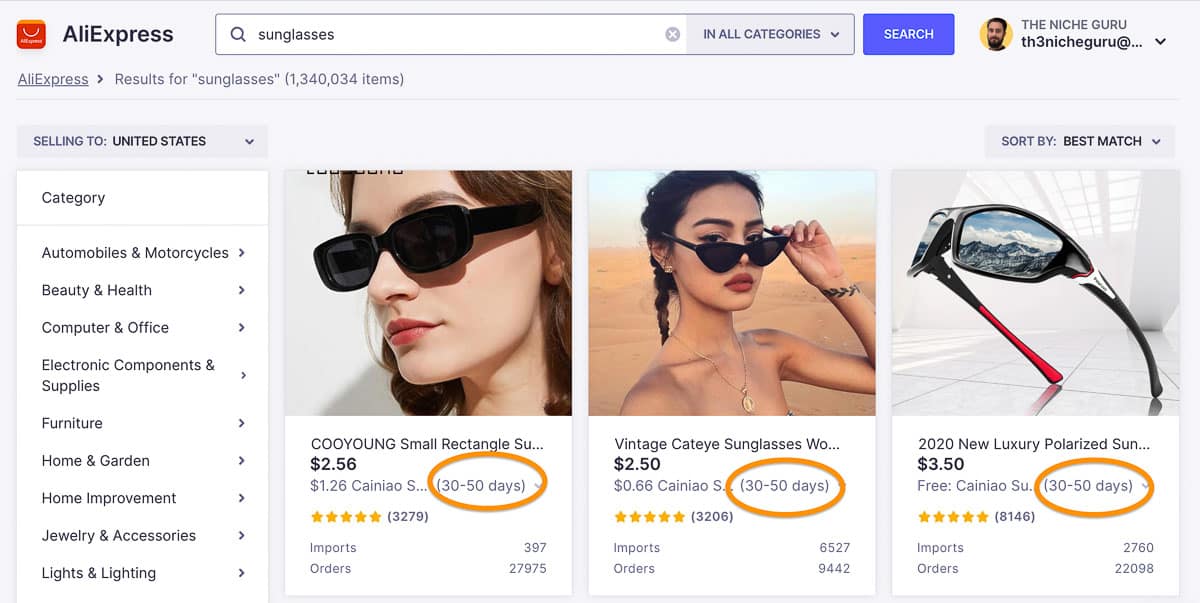This screenshot has height=603, width=1200.
Task: Clear the search term using the X icon
Action: tap(672, 33)
